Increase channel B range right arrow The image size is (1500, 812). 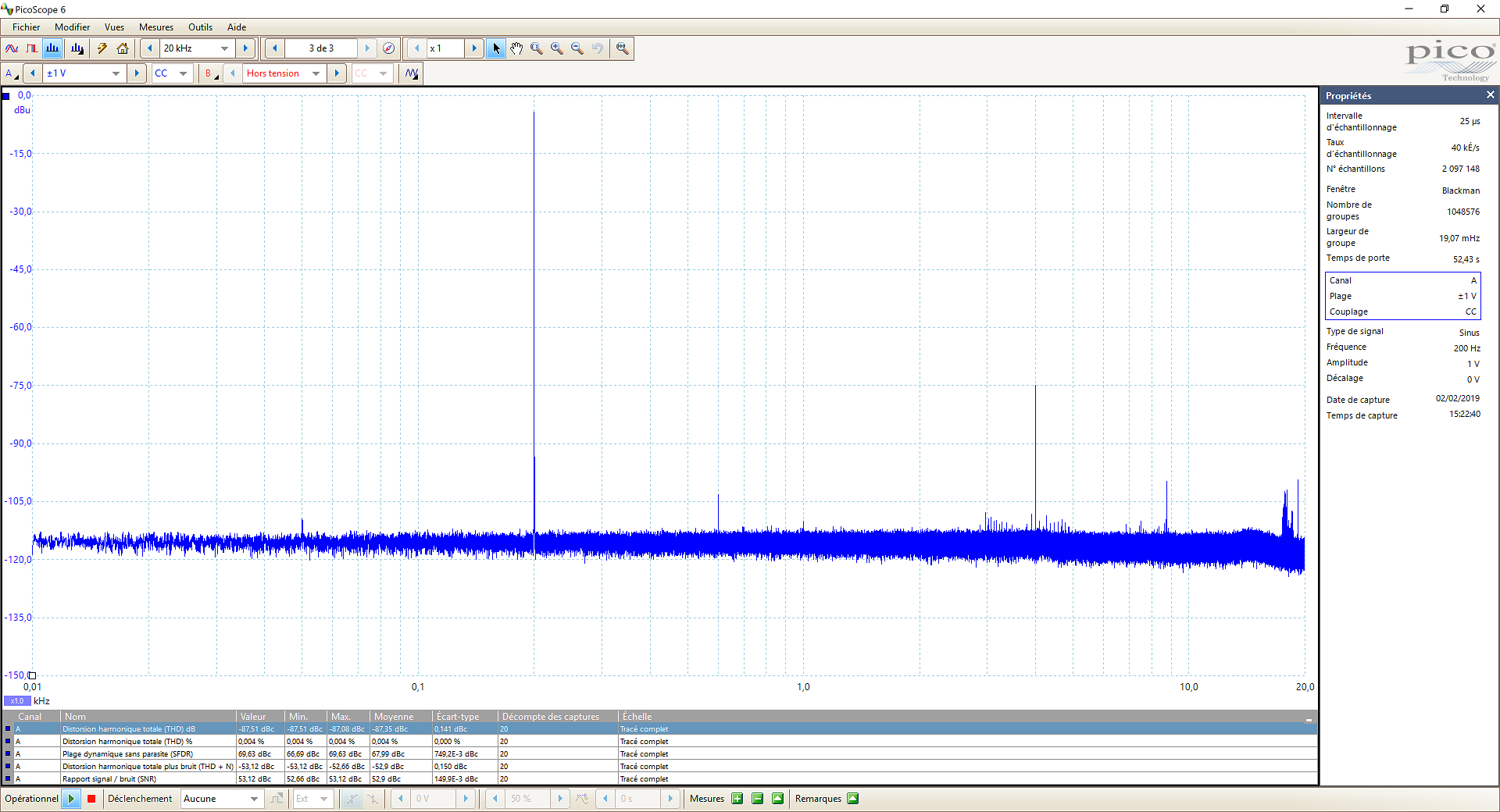(x=337, y=73)
